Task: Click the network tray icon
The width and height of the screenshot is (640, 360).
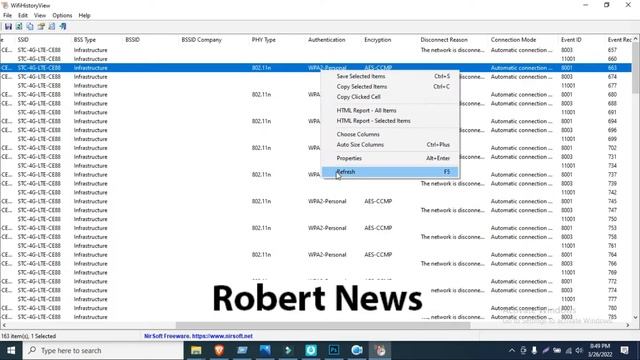Action: (x=568, y=350)
